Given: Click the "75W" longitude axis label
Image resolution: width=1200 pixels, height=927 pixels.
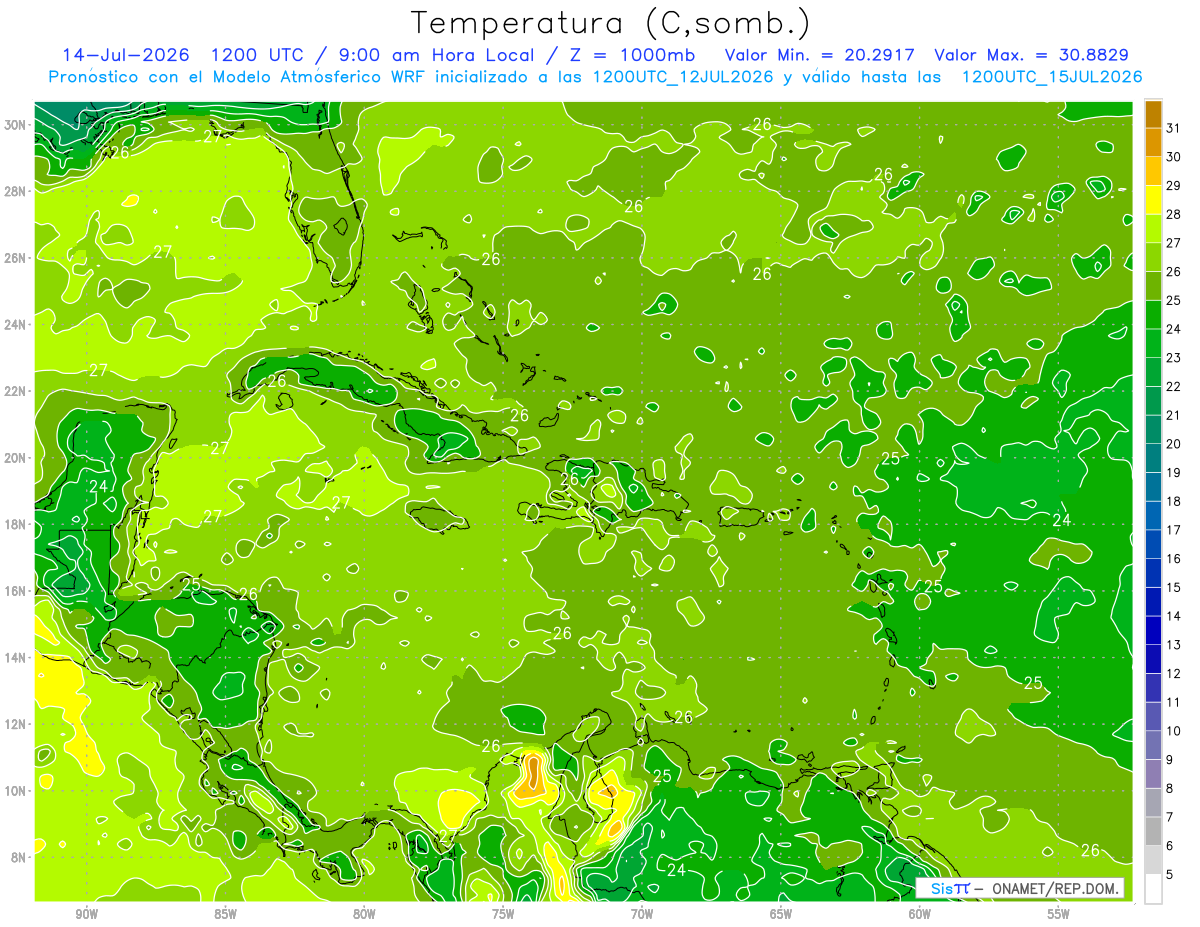Looking at the screenshot, I should click(503, 914).
